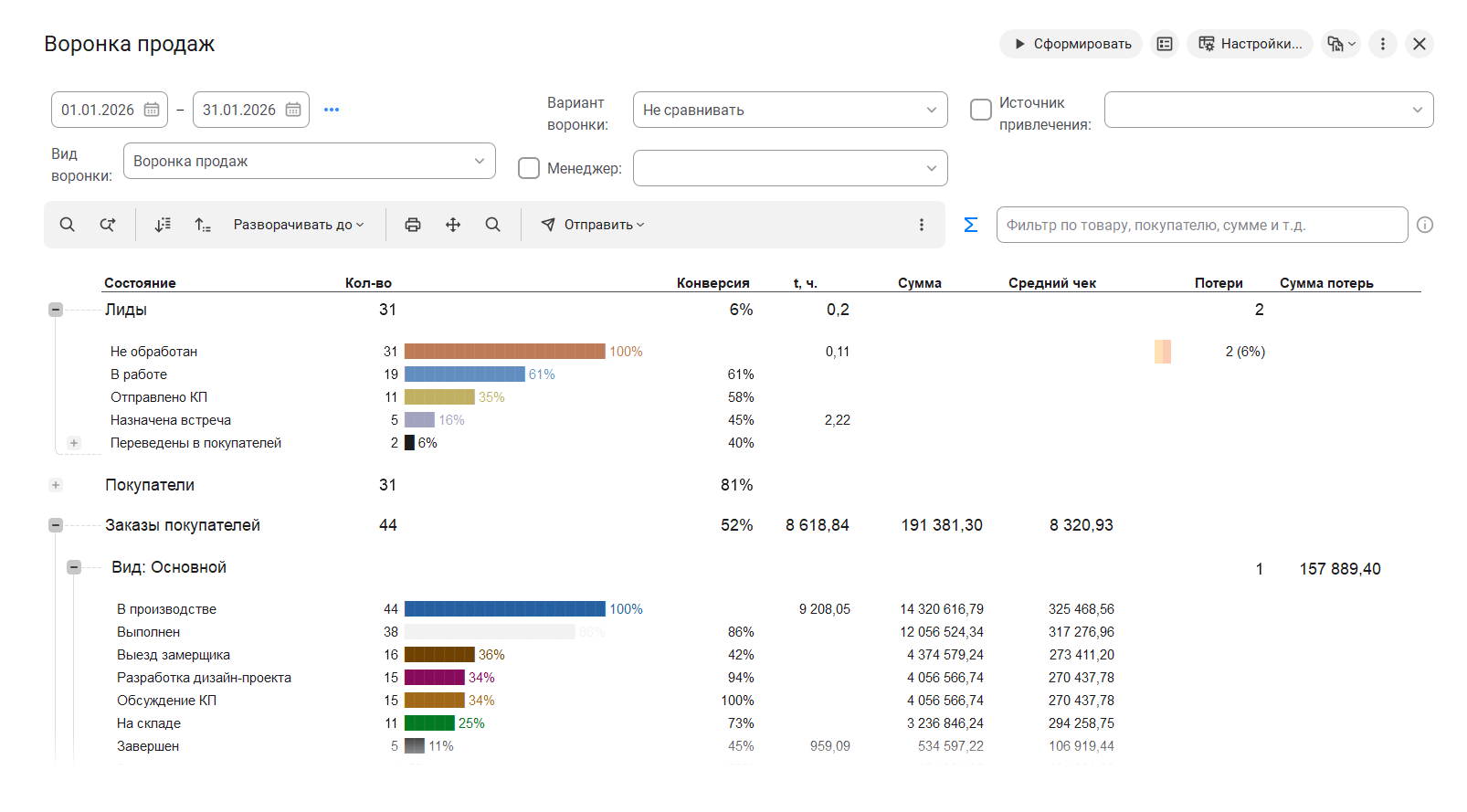Open the Настройки button

click(1250, 44)
